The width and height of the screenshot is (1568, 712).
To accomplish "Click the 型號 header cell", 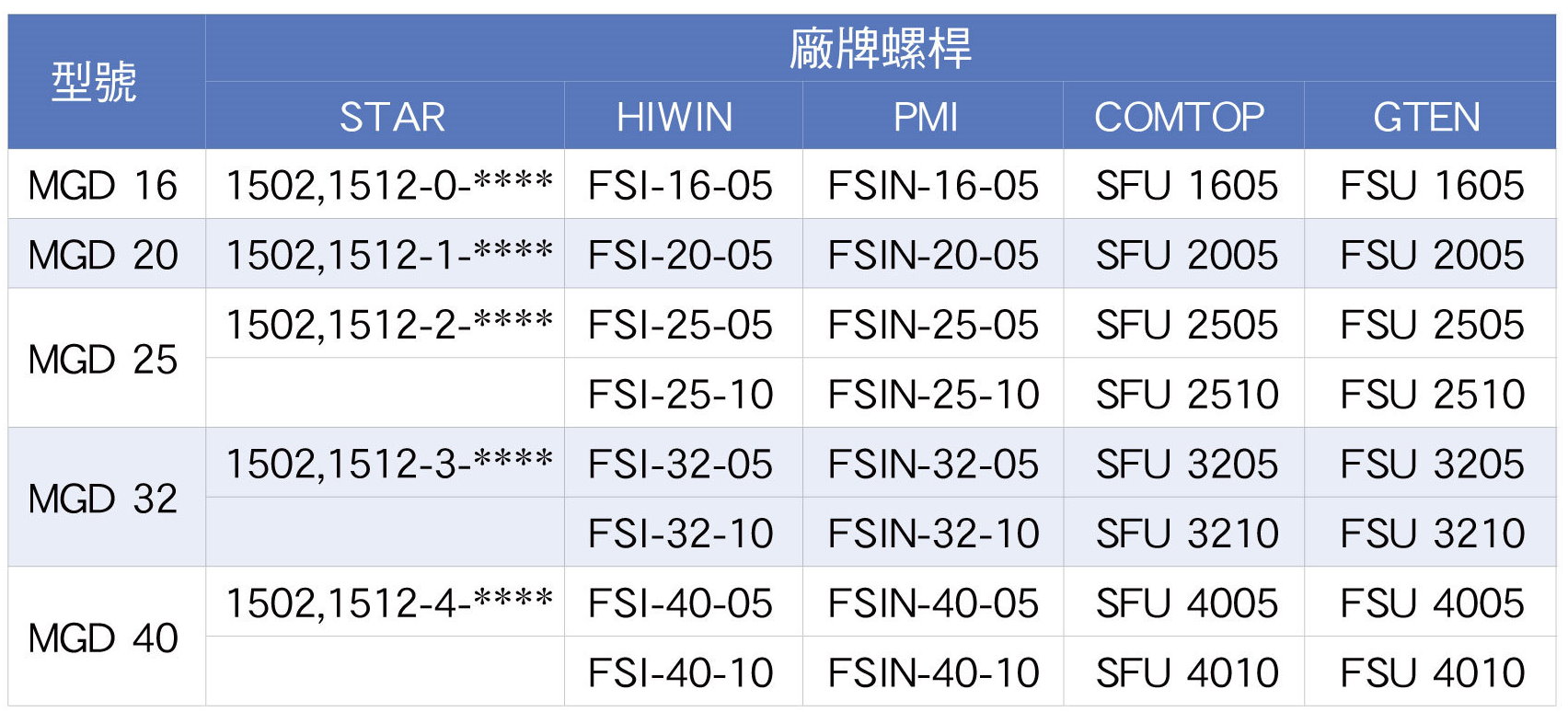I will (x=94, y=82).
